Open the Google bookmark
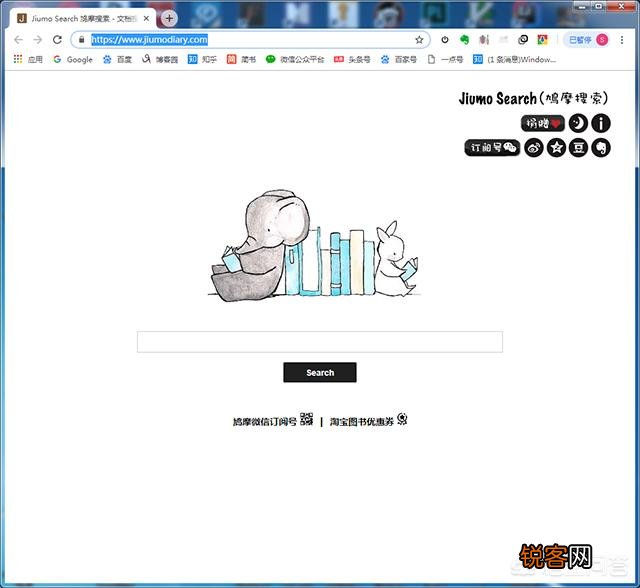The width and height of the screenshot is (640, 588). pyautogui.click(x=73, y=60)
